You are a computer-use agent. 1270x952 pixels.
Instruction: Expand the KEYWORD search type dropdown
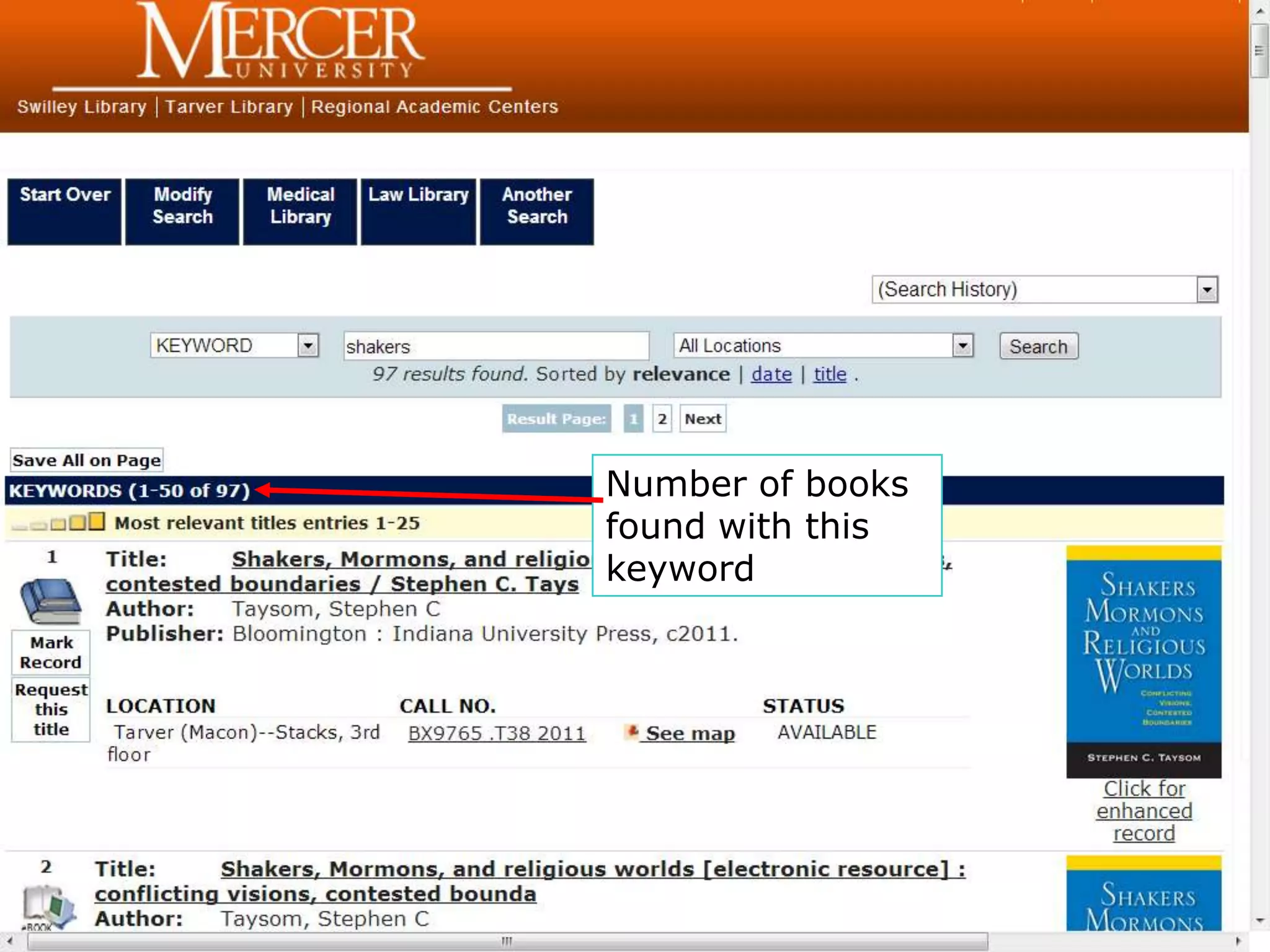tap(234, 345)
